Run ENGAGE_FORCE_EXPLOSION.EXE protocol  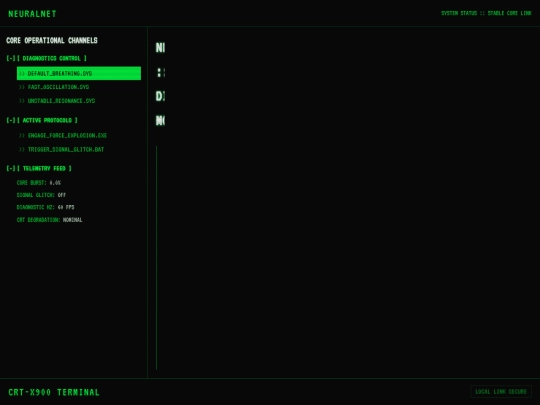tap(79, 135)
